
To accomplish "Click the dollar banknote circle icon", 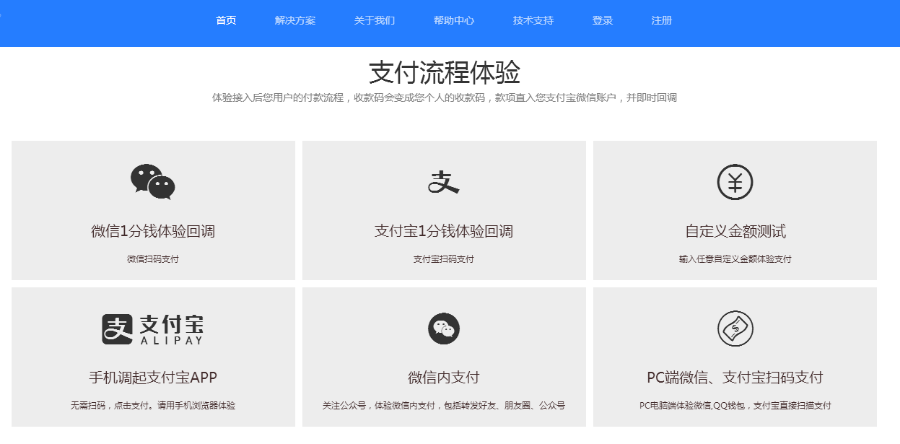I will (735, 329).
